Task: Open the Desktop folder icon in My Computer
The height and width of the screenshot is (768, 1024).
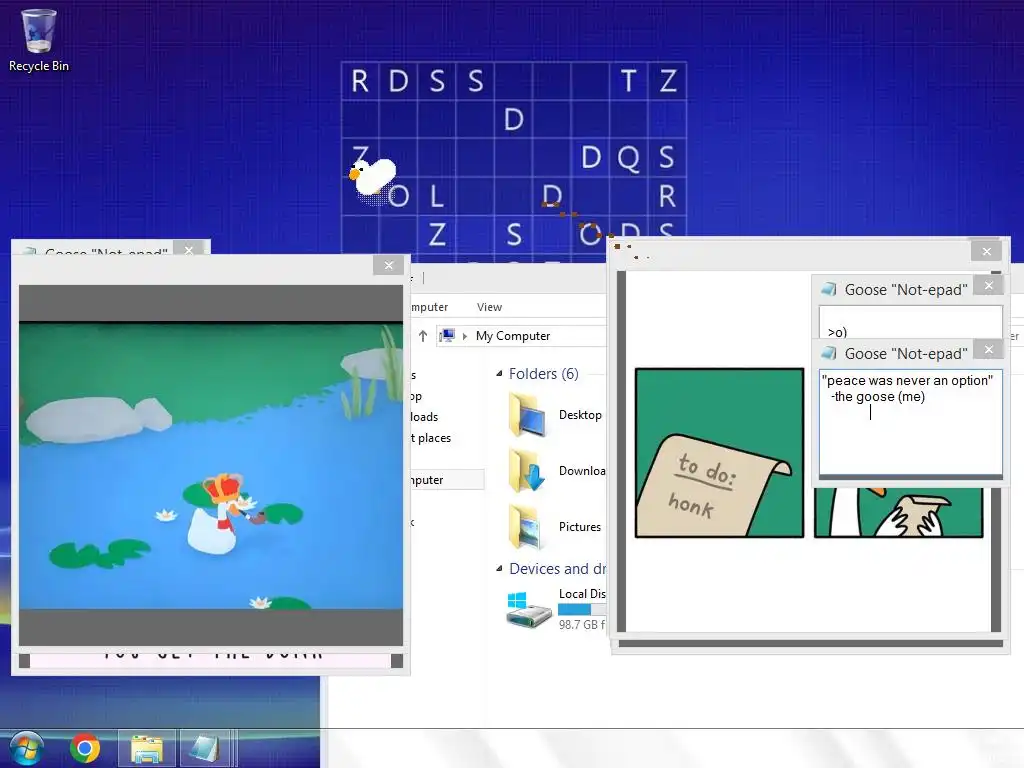Action: [528, 415]
